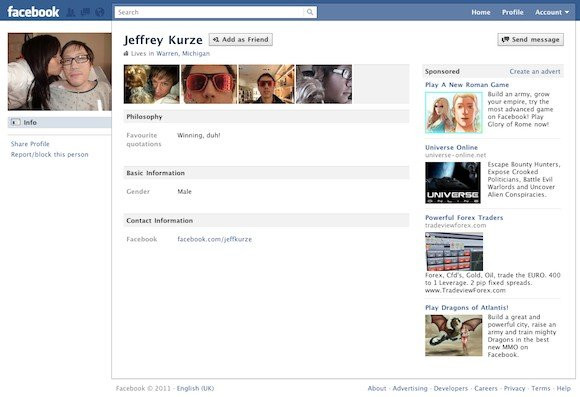Click Share Profile link
The width and height of the screenshot is (580, 397).
pyautogui.click(x=30, y=144)
